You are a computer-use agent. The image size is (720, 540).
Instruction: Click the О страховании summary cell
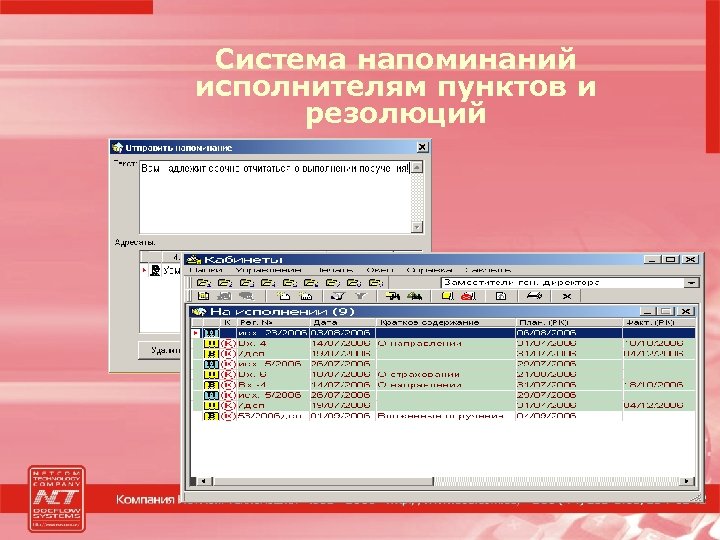pyautogui.click(x=445, y=374)
